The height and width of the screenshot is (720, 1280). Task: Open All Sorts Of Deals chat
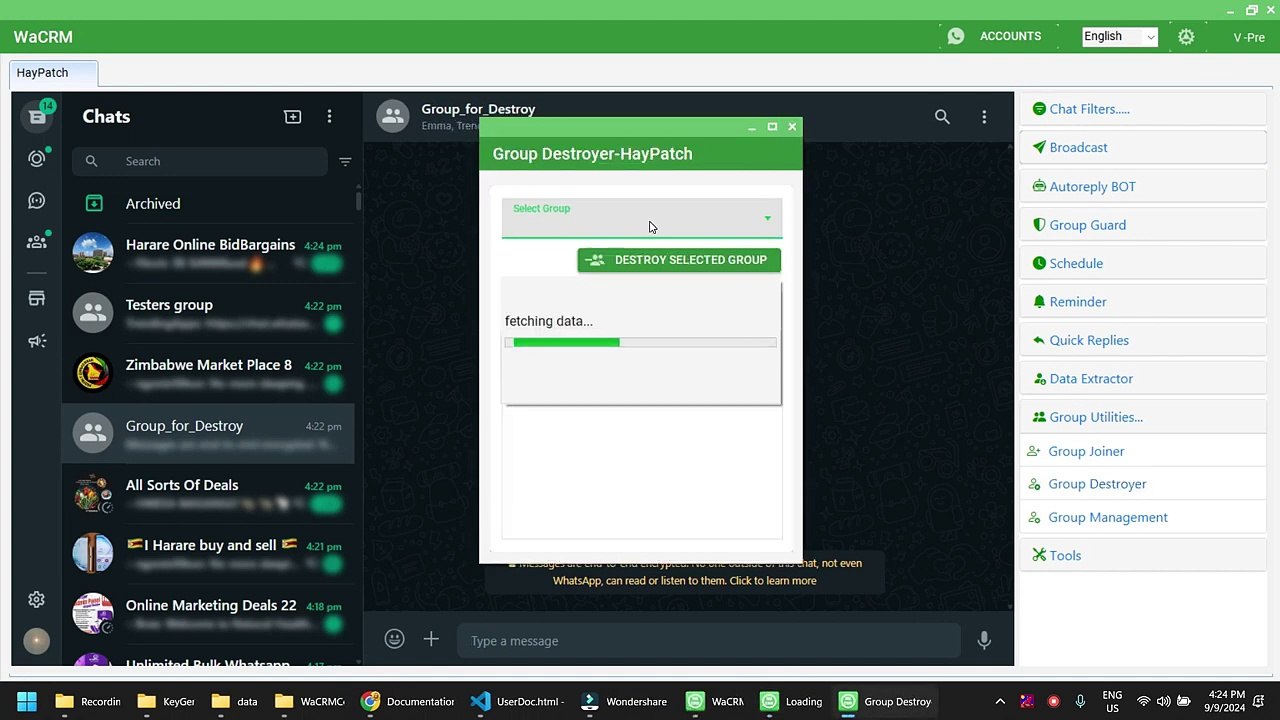[208, 494]
